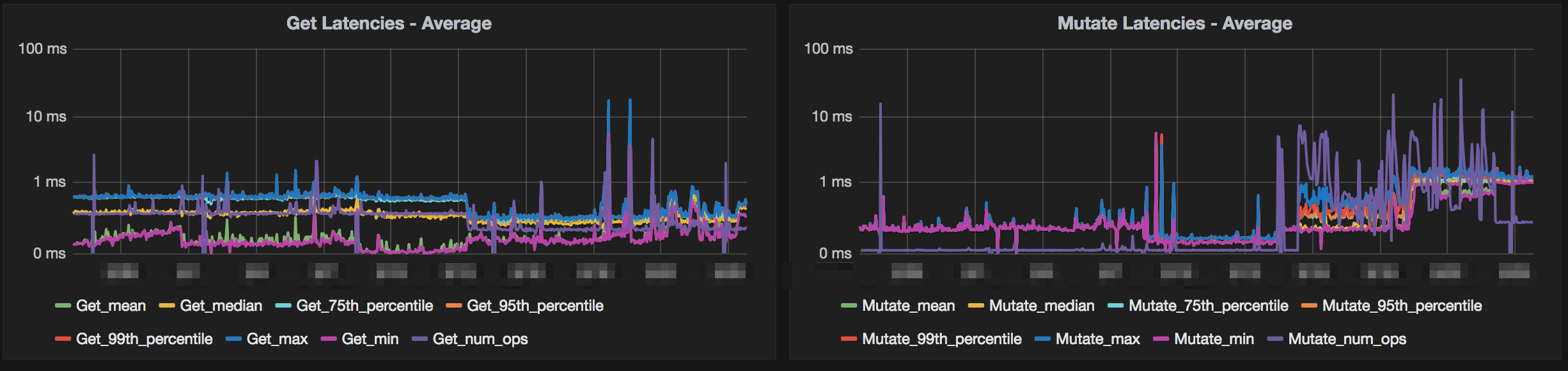Select the Mutate_95th_percentile legend entry
The image size is (1568, 371).
(1402, 306)
